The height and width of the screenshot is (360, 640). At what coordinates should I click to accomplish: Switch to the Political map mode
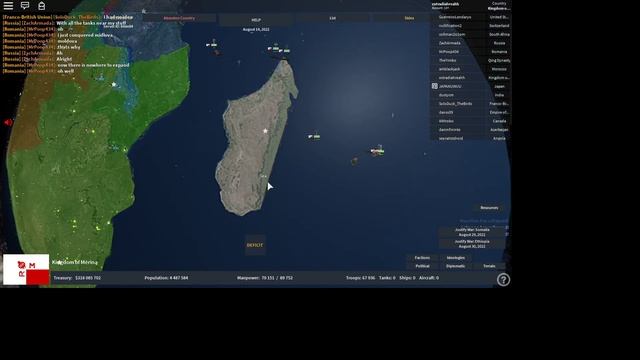pyautogui.click(x=422, y=266)
